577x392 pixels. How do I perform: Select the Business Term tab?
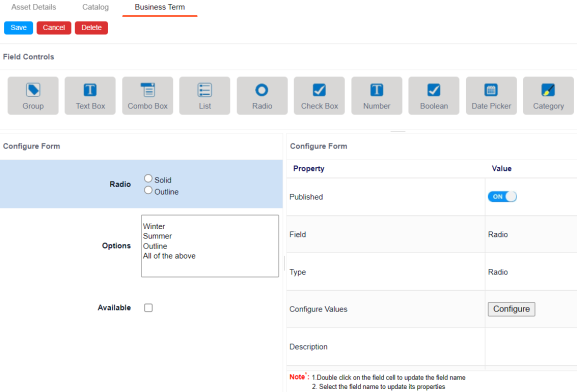pyautogui.click(x=160, y=7)
